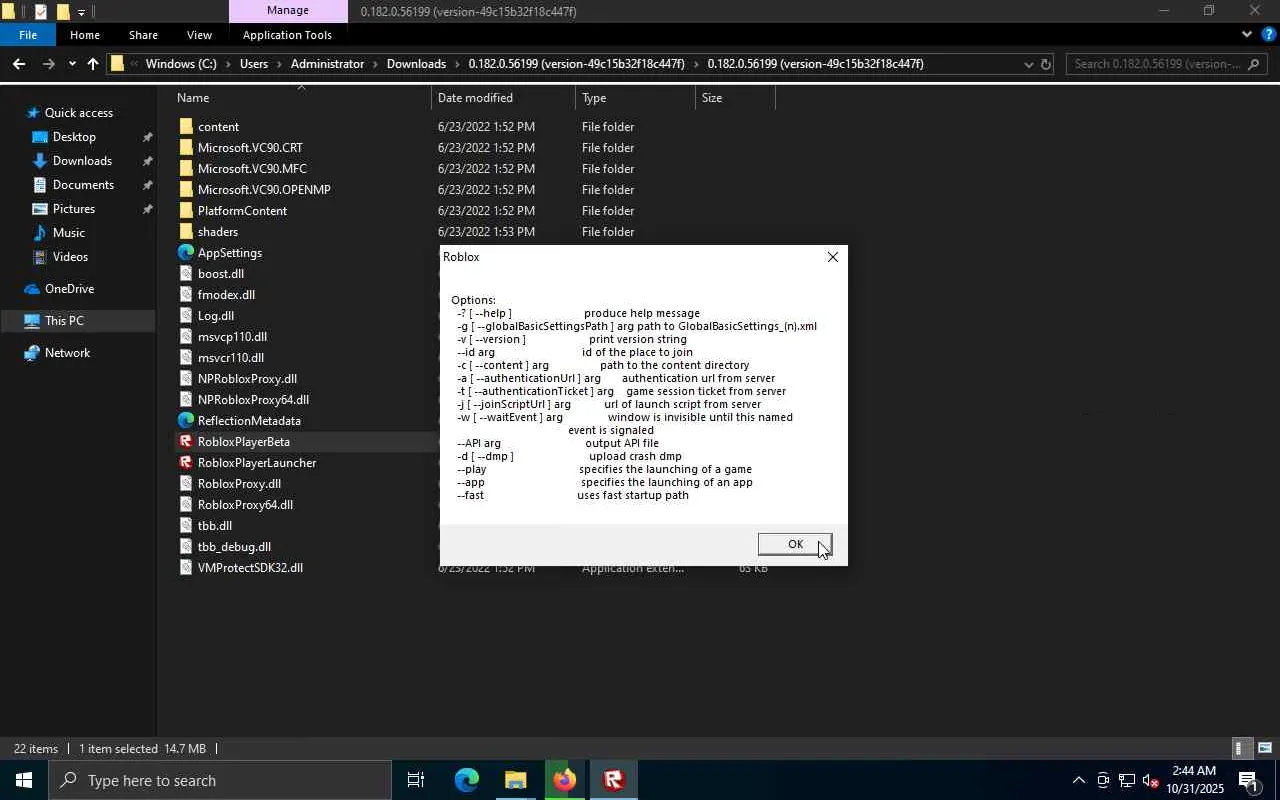This screenshot has width=1280, height=800.
Task: Navigate to Users in the address bar
Action: click(254, 64)
